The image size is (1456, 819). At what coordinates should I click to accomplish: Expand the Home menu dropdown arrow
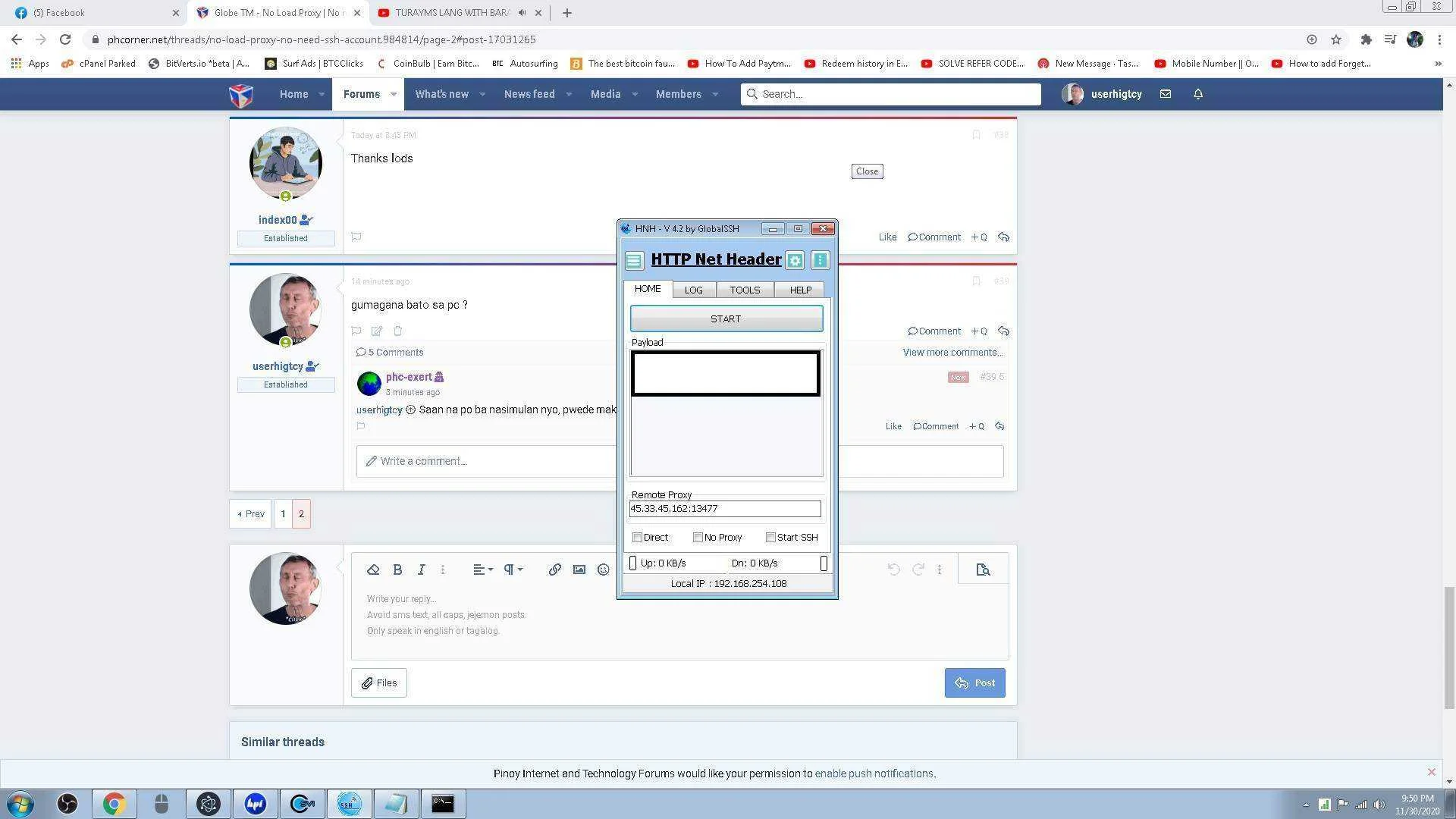pyautogui.click(x=322, y=95)
